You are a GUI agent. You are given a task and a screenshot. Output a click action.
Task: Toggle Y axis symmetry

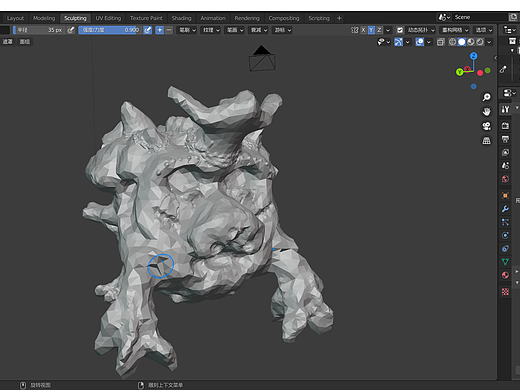point(371,30)
